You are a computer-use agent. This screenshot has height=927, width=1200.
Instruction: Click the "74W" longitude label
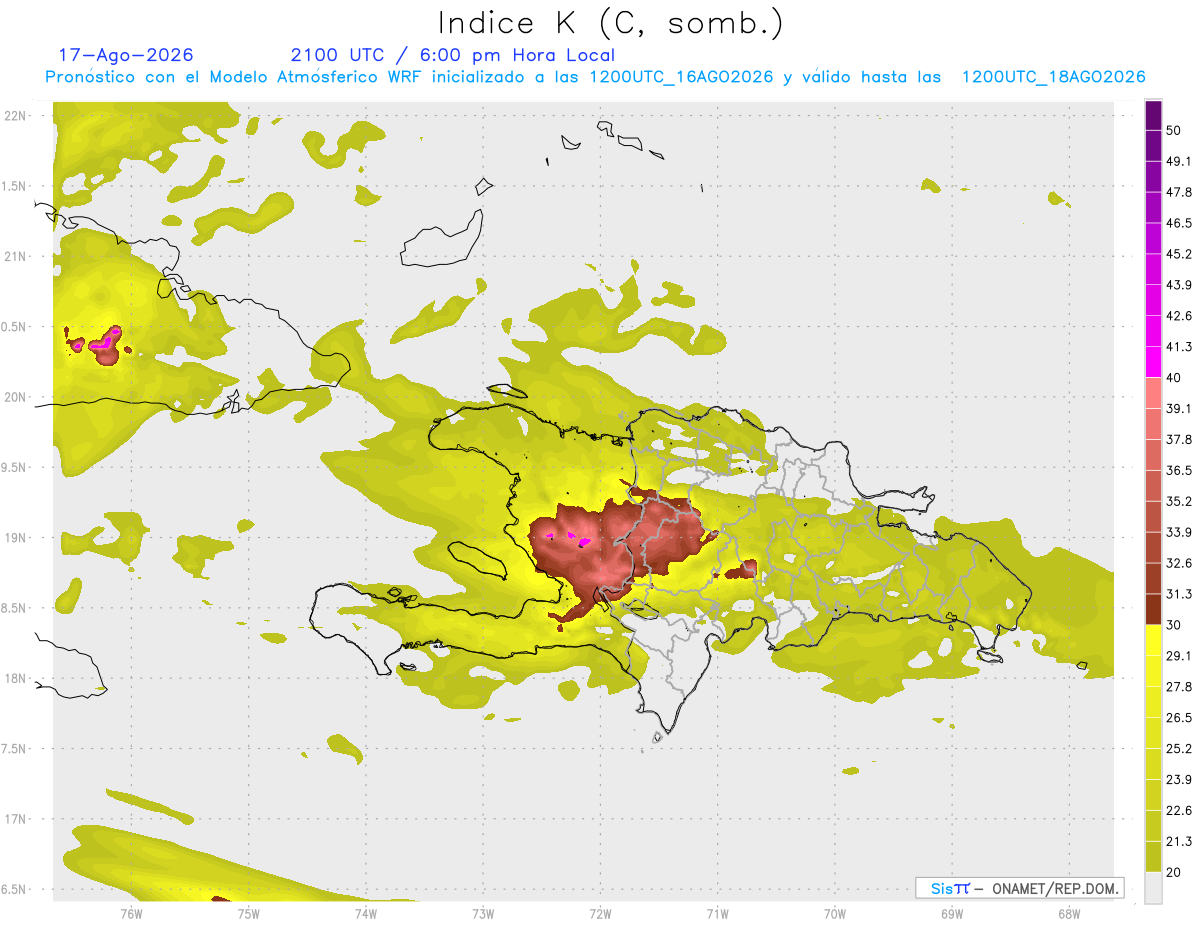[366, 914]
